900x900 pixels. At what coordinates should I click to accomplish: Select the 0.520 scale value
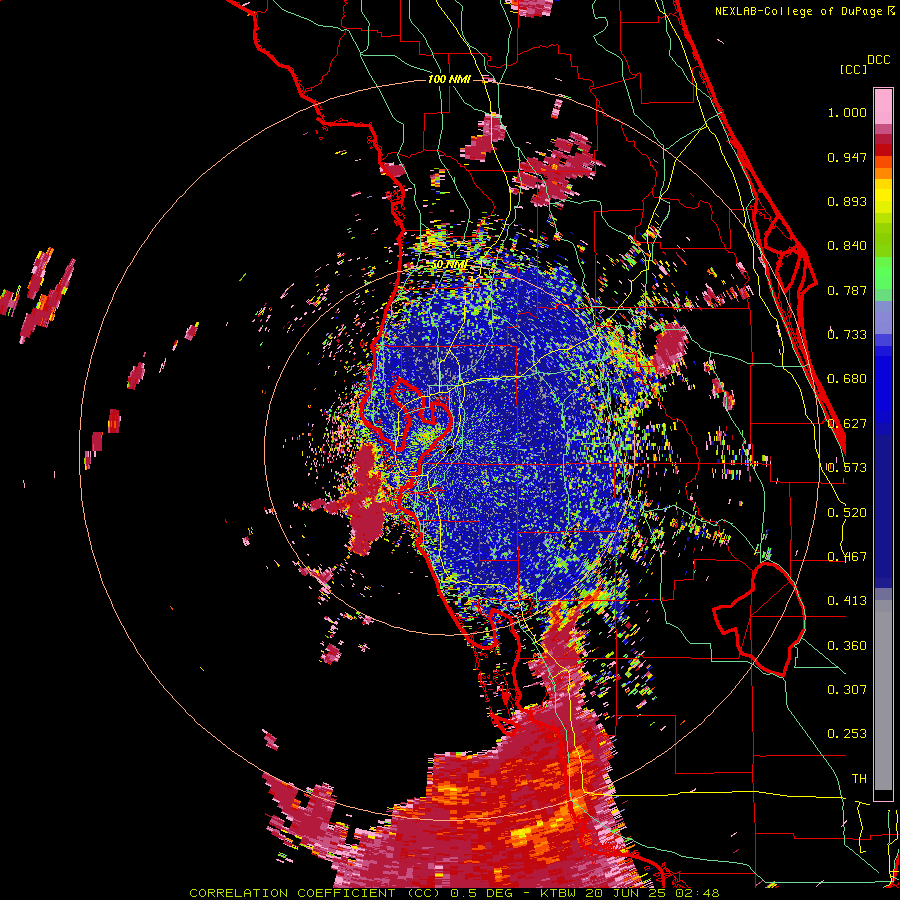847,513
